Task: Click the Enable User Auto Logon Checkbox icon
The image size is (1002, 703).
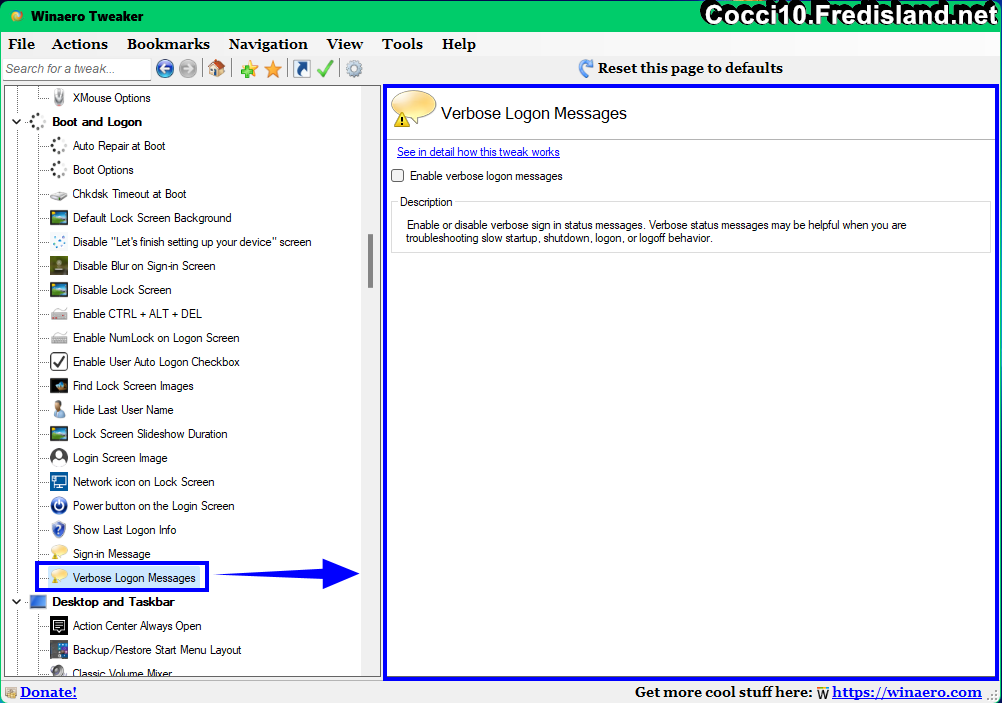Action: [x=59, y=362]
